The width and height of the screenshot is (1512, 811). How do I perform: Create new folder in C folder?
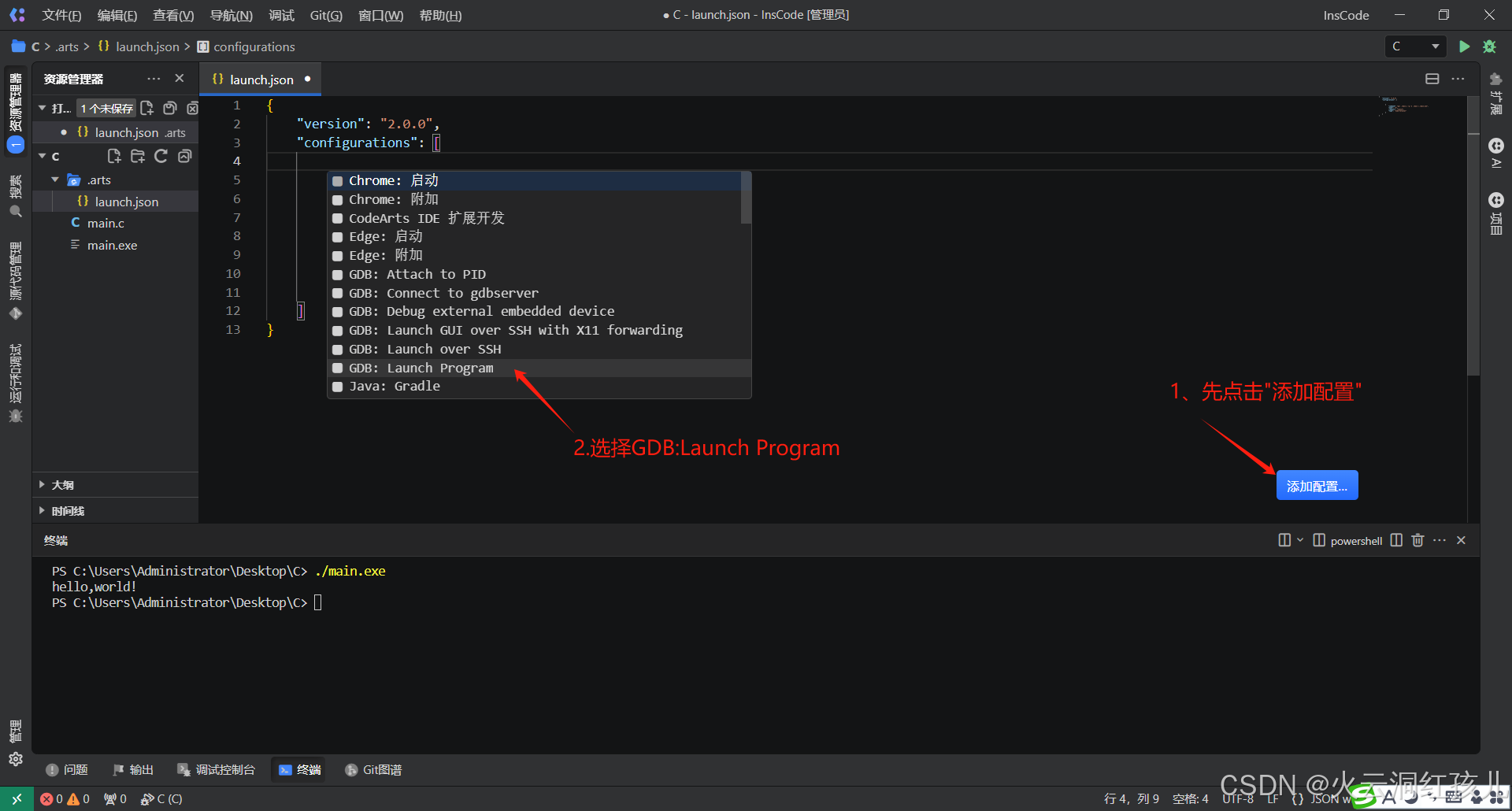(x=138, y=156)
